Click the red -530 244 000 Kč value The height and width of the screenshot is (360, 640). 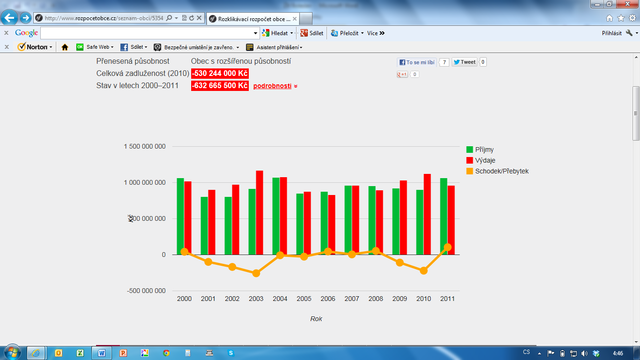tap(220, 73)
